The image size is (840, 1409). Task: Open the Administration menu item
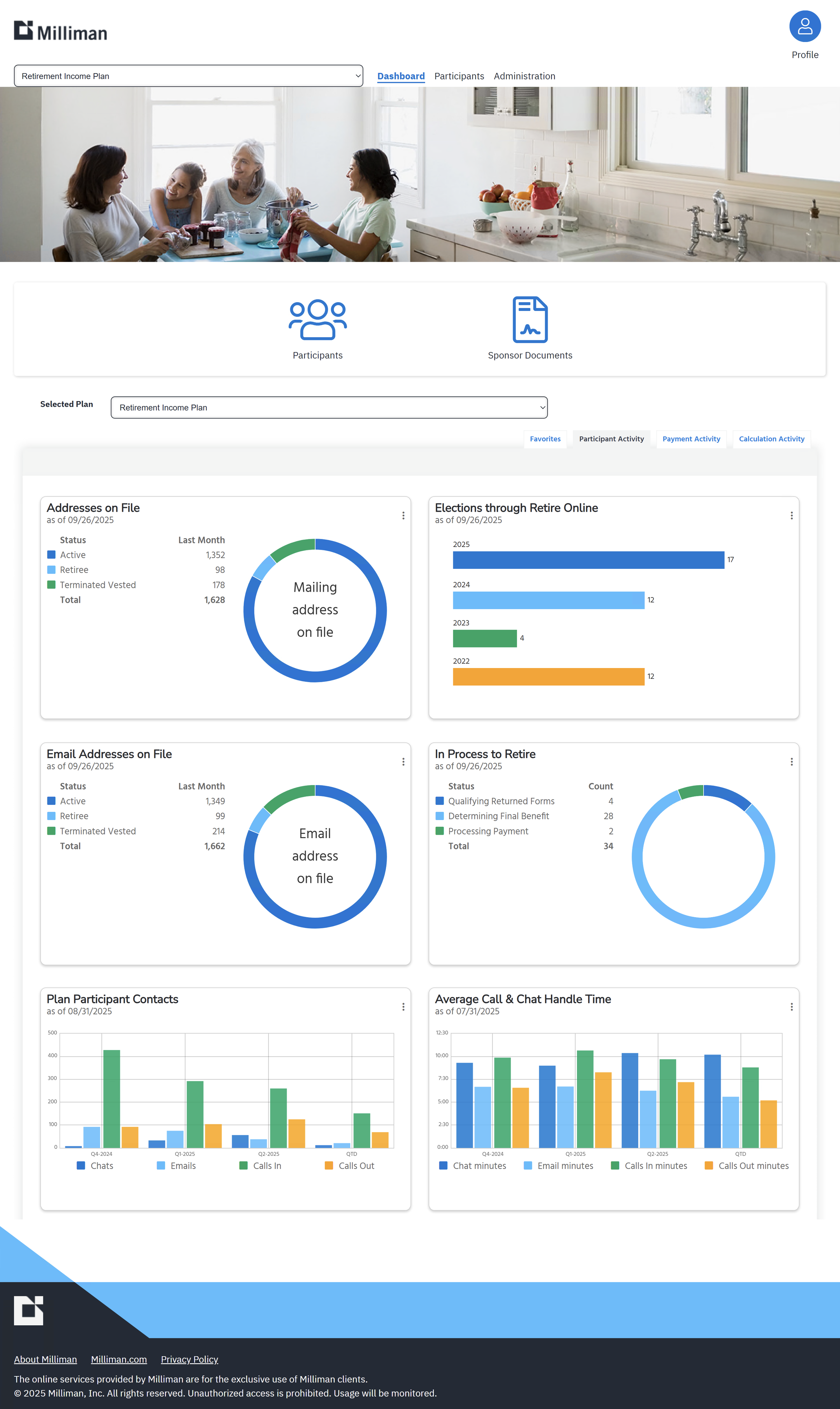click(x=524, y=76)
